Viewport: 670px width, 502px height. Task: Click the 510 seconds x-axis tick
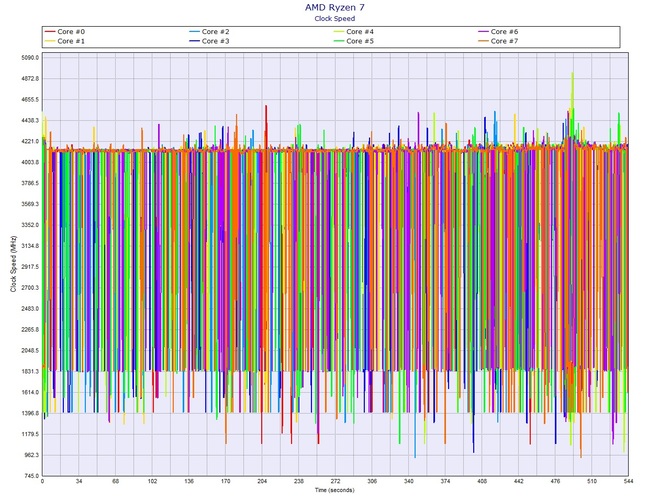592,481
